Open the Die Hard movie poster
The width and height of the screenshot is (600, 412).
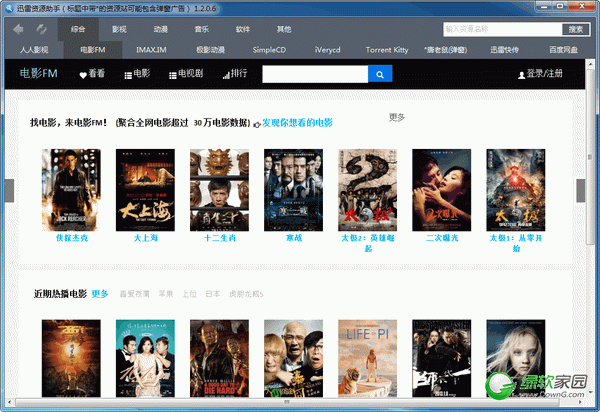[x=219, y=358]
